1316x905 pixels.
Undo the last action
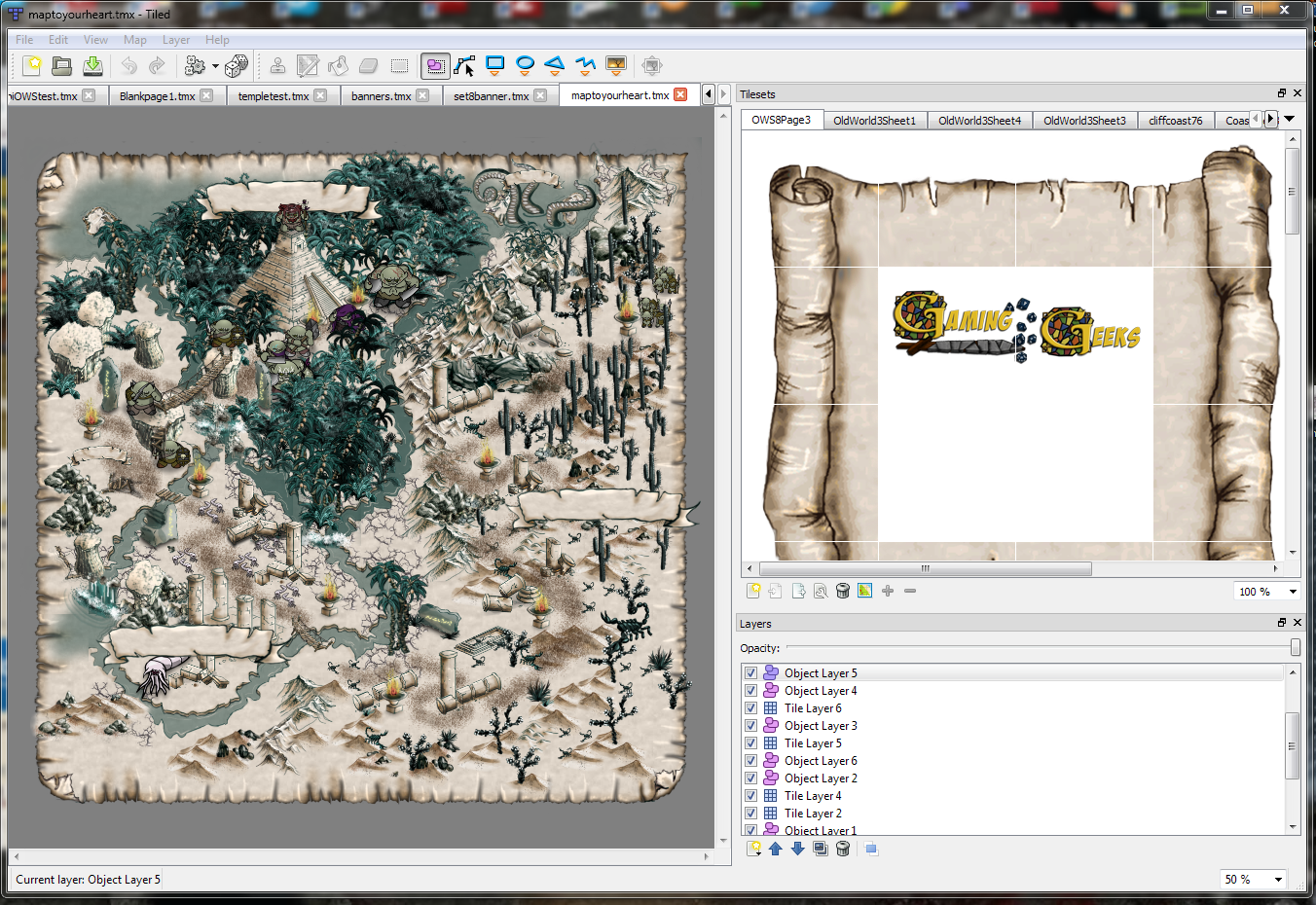click(128, 65)
